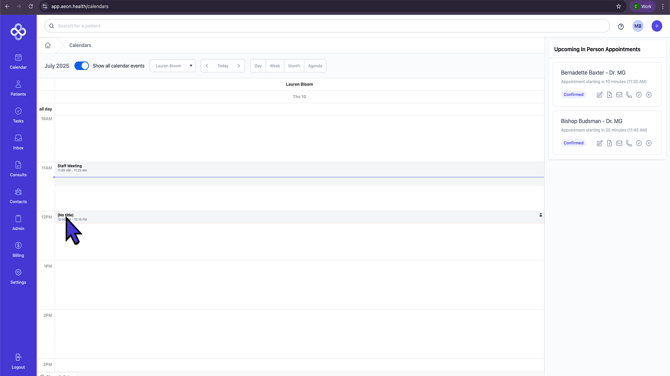The image size is (670, 376).
Task: Switch to Month view
Action: [294, 66]
